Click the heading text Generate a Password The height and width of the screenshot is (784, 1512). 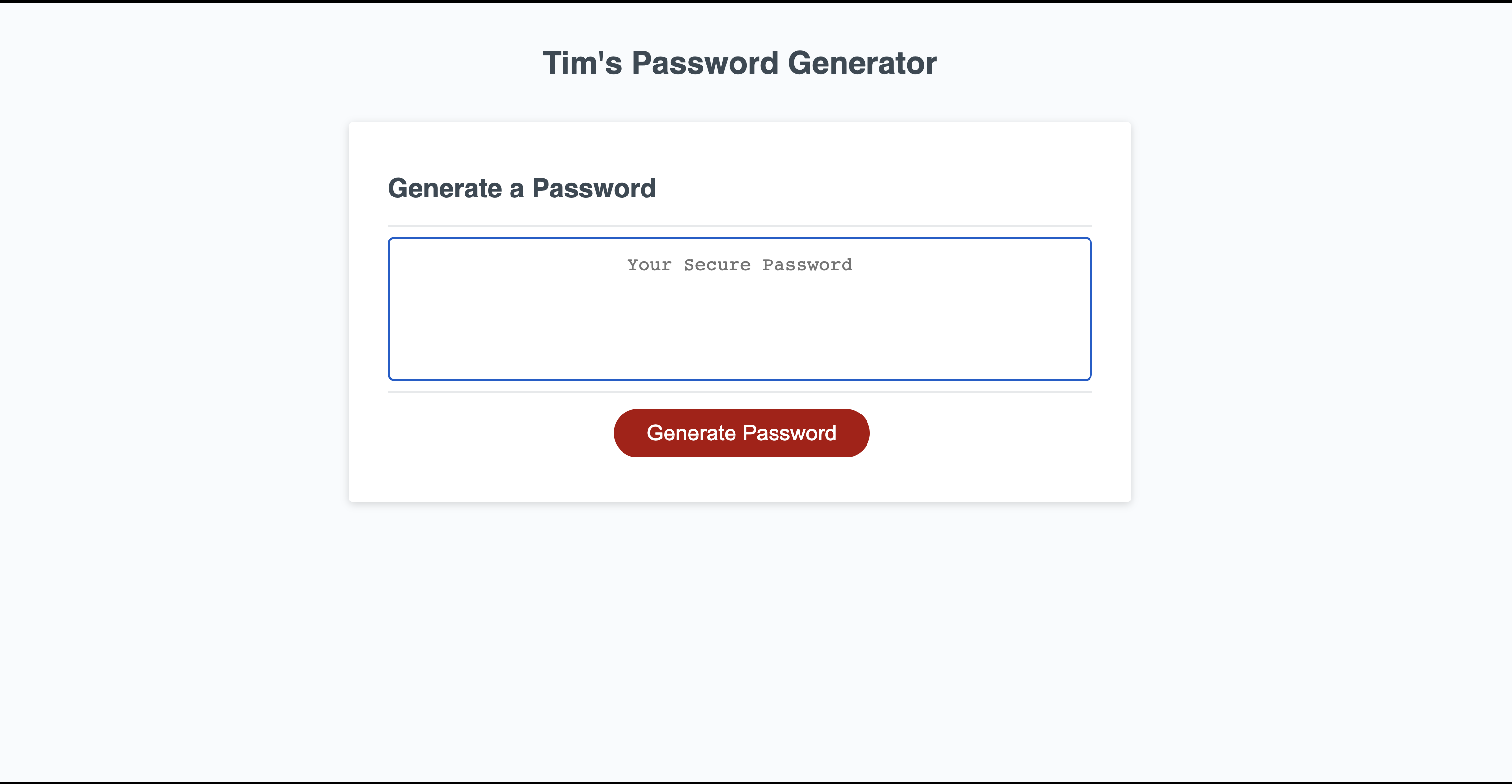(x=522, y=188)
